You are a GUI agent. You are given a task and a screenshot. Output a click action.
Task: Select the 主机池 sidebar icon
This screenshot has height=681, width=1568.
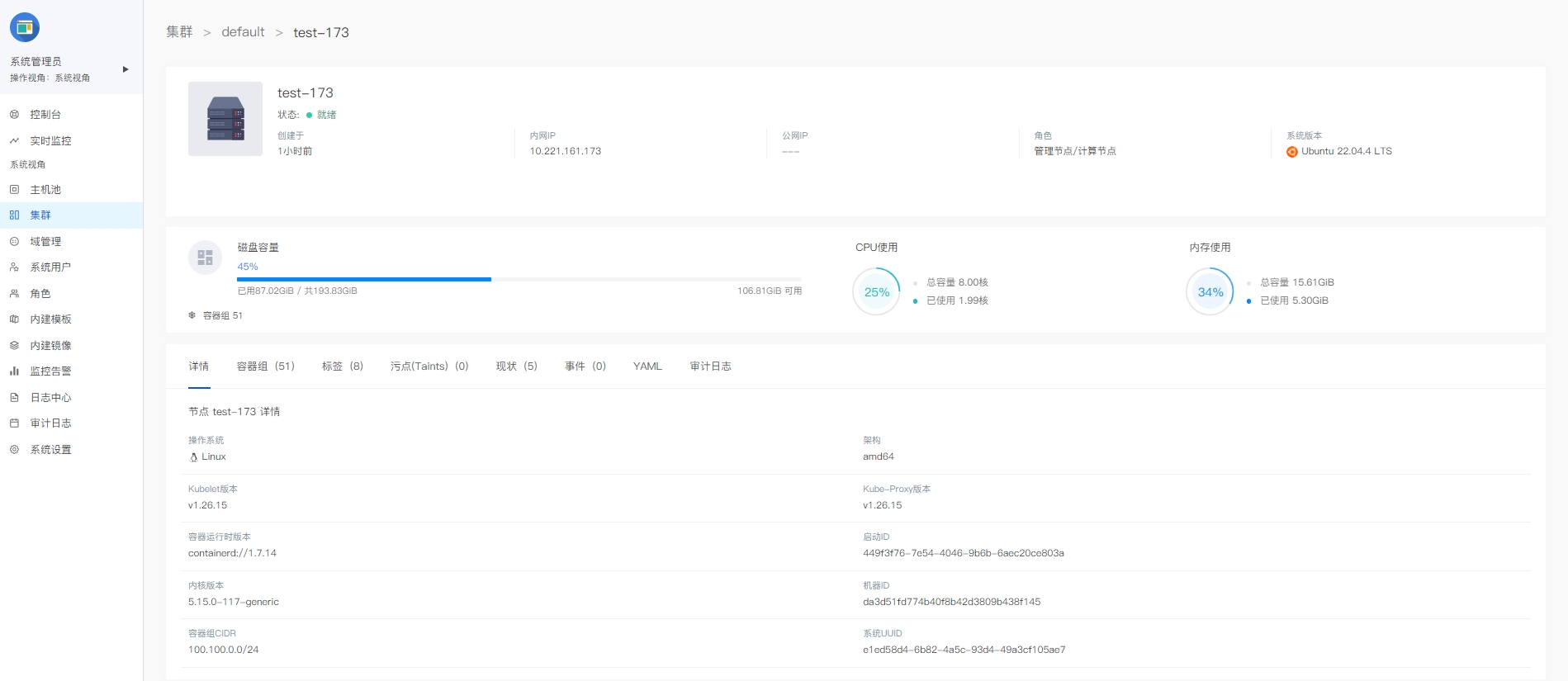pos(14,190)
